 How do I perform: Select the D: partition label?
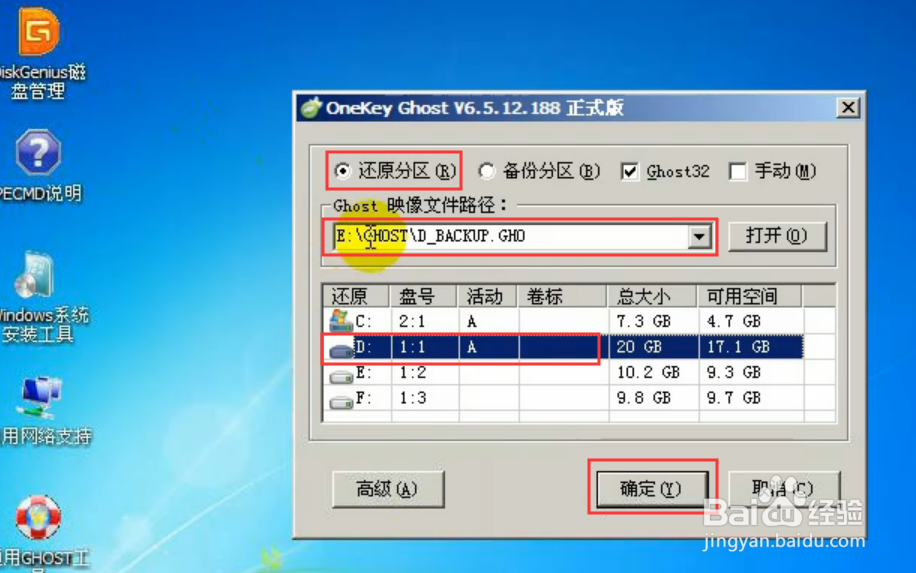(x=363, y=347)
